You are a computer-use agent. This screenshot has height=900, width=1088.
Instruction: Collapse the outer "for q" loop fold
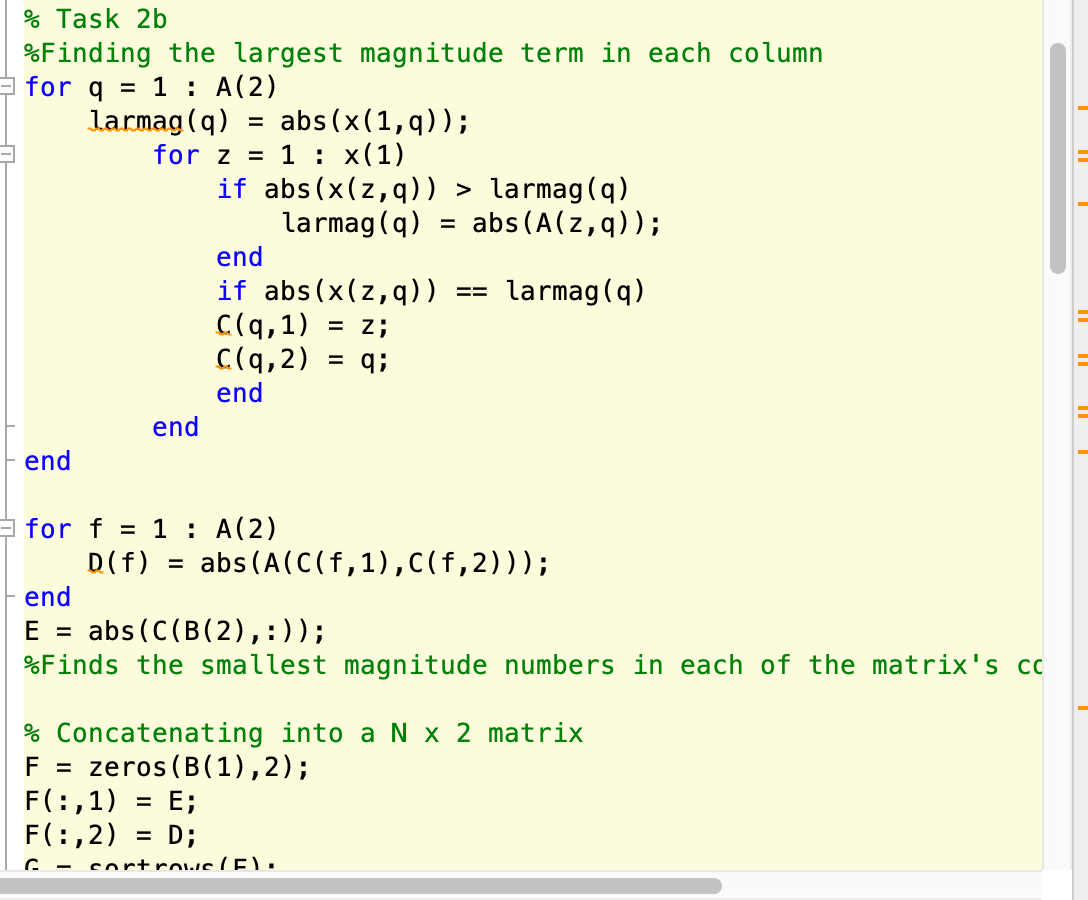coord(8,87)
